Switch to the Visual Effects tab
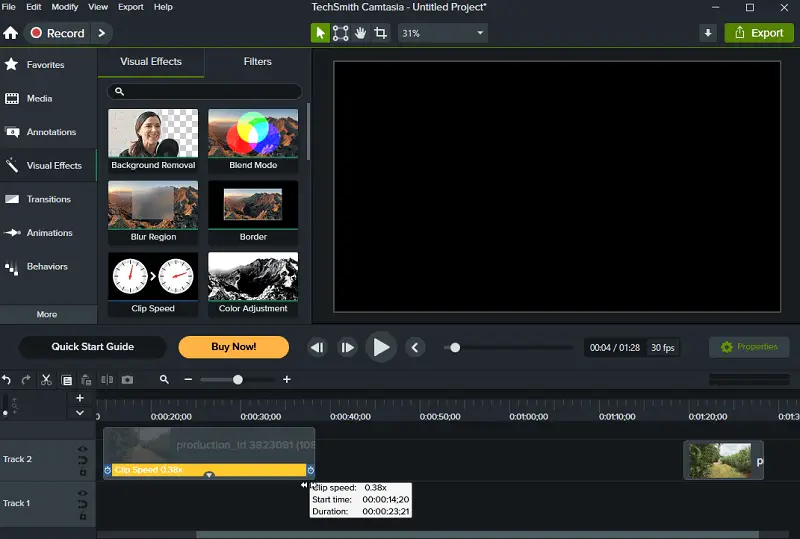This screenshot has height=539, width=800. tap(151, 62)
